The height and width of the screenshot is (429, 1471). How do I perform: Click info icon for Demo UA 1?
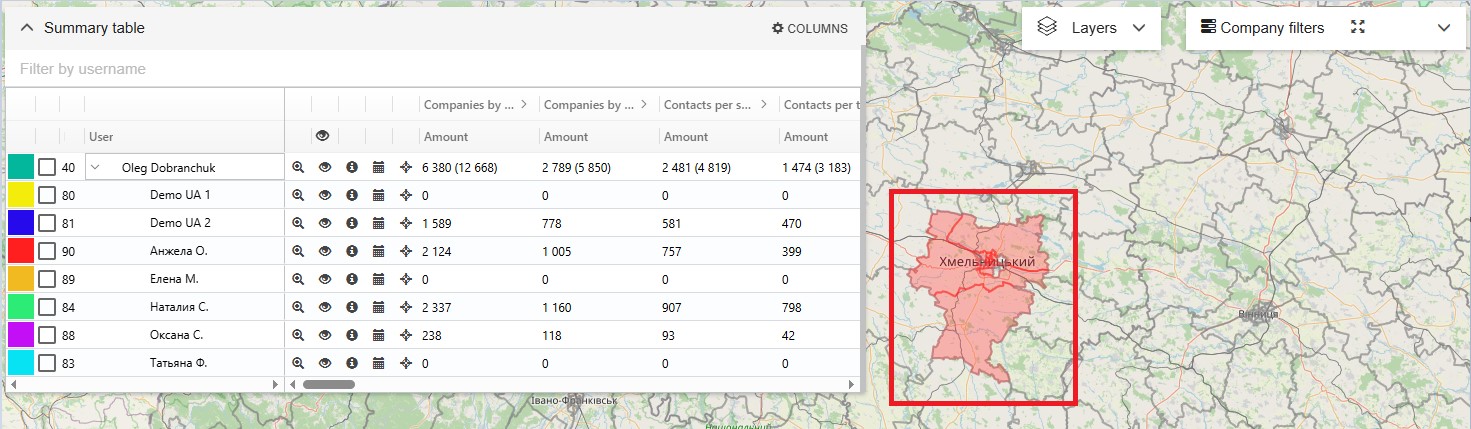coord(352,196)
